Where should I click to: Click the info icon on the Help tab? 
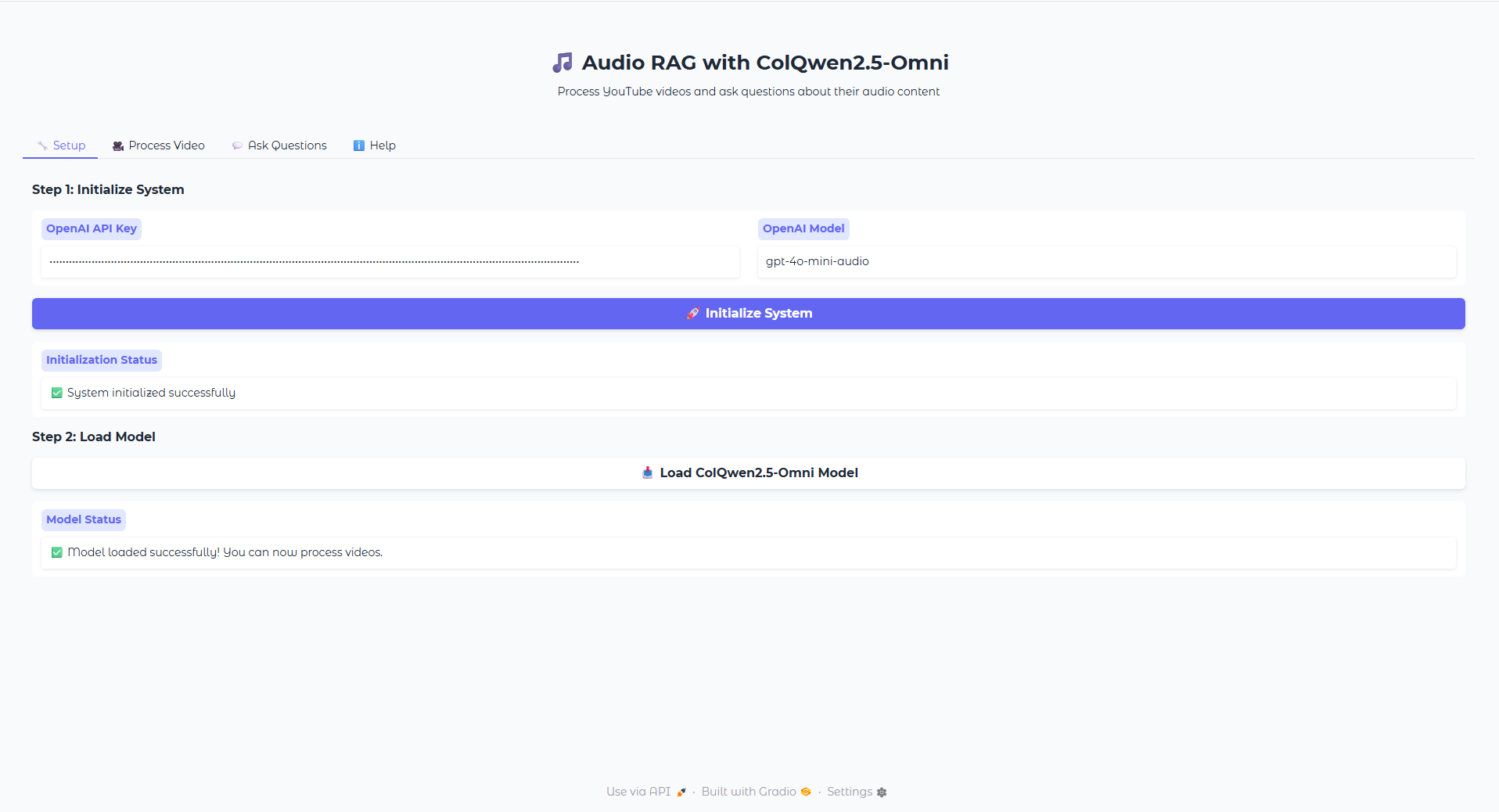pyautogui.click(x=359, y=146)
